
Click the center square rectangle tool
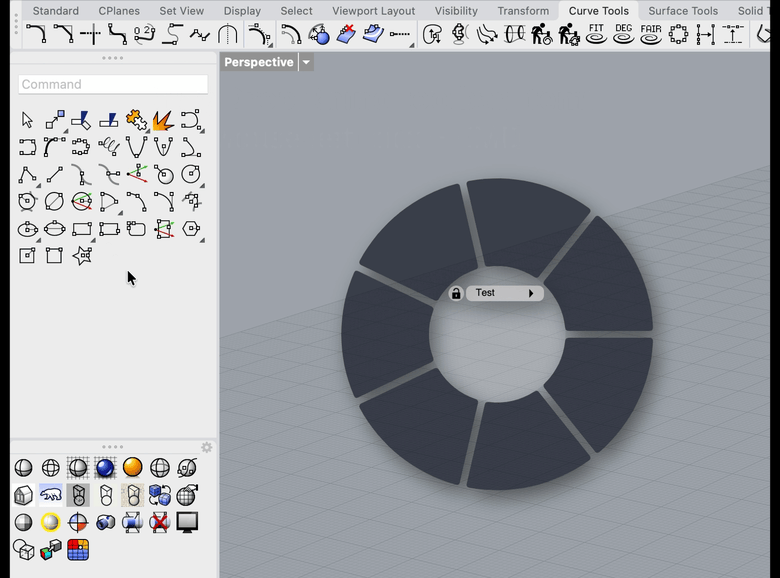click(x=27, y=256)
